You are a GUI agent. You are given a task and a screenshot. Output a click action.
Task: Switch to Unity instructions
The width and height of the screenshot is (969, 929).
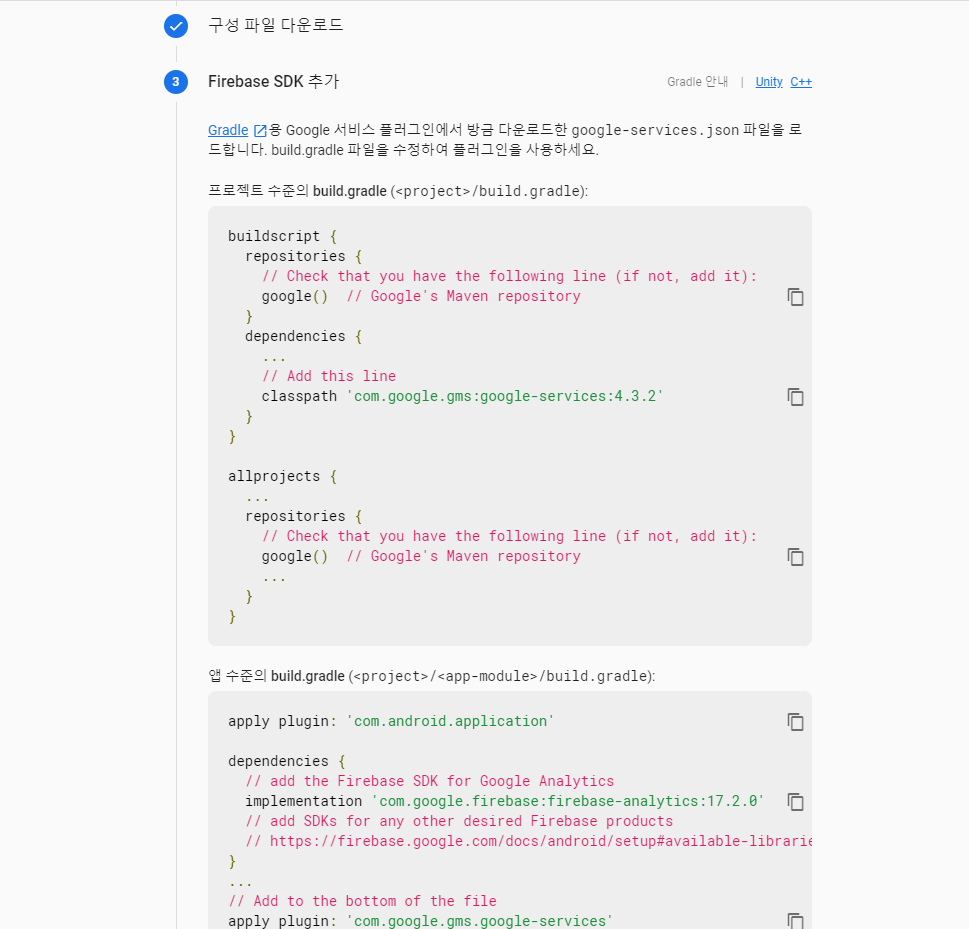769,82
